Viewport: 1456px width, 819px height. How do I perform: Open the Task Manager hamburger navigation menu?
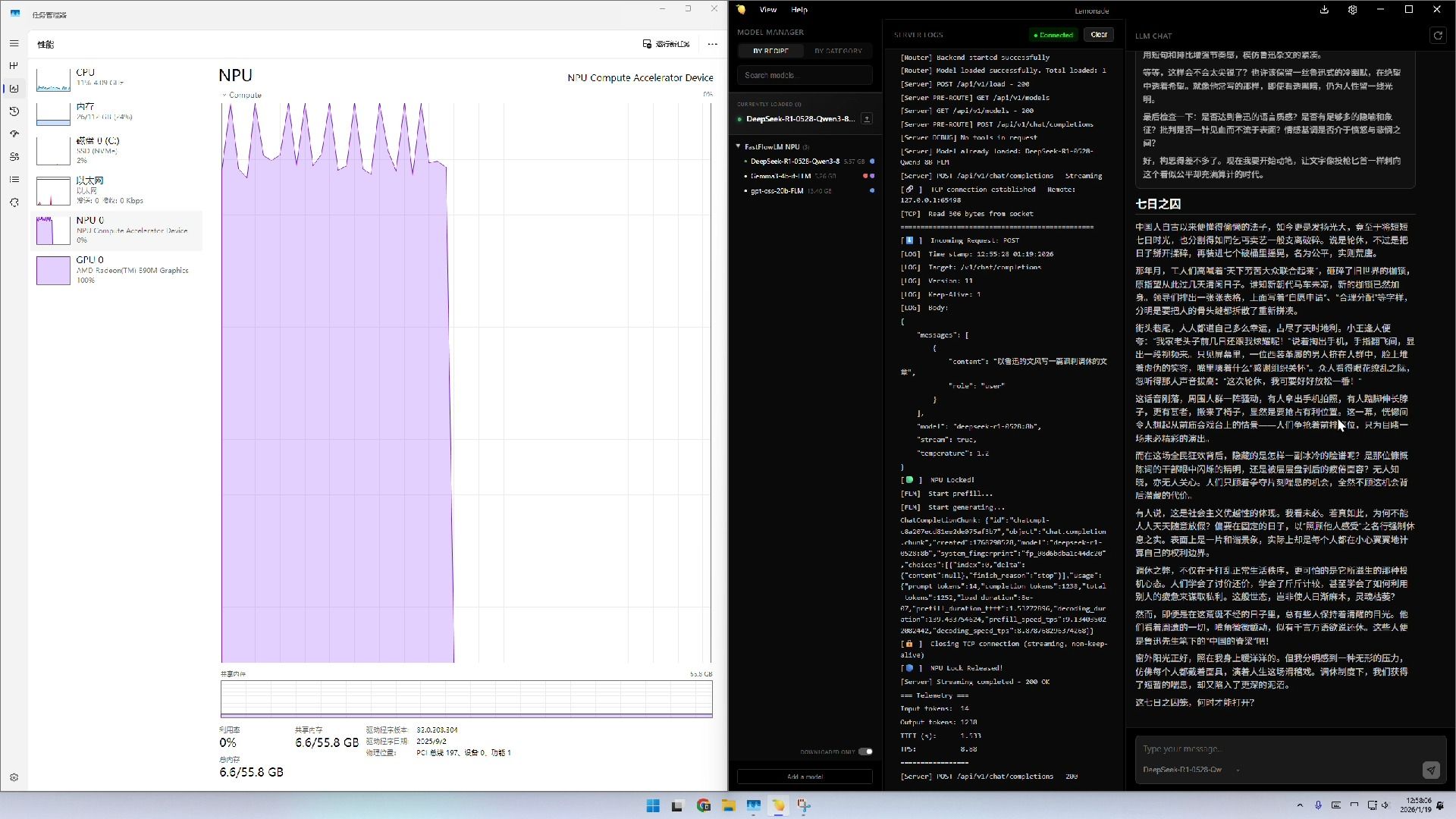click(14, 43)
